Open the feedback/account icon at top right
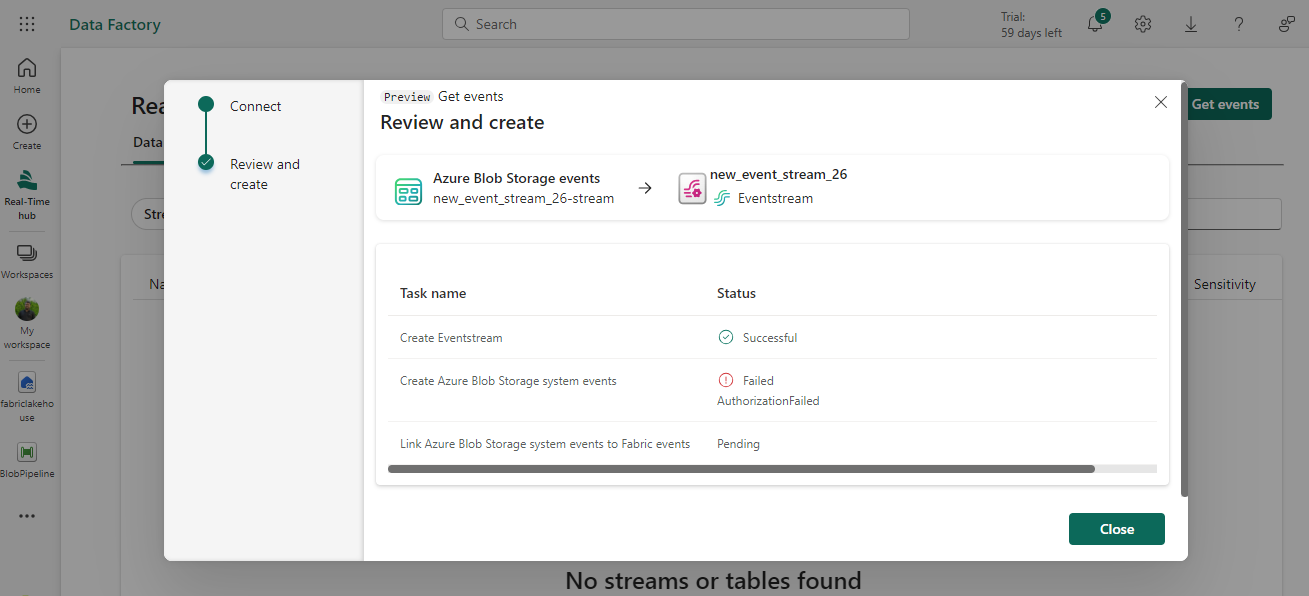 coord(1287,24)
